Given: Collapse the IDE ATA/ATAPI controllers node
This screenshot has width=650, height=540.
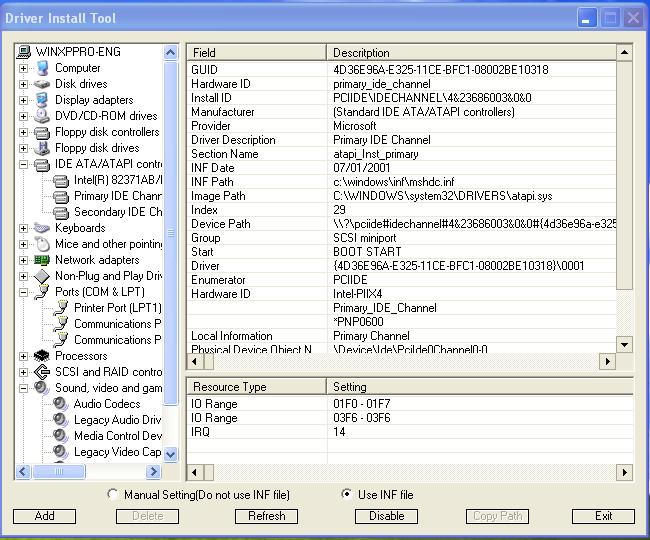Looking at the screenshot, I should (24, 164).
